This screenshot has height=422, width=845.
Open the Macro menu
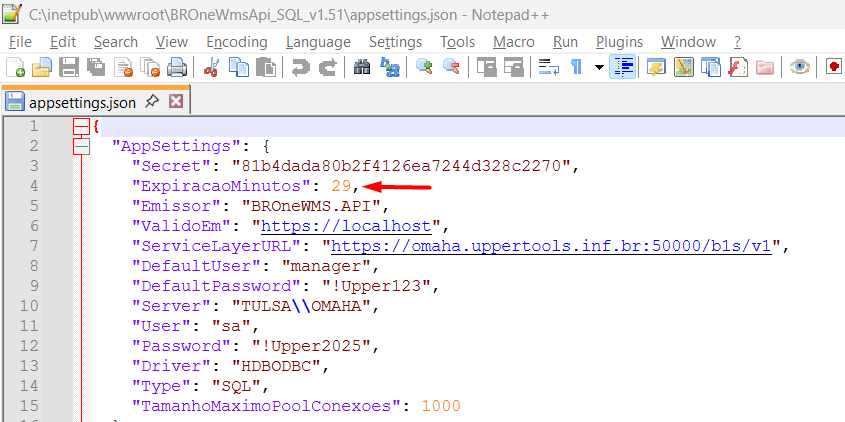tap(514, 42)
